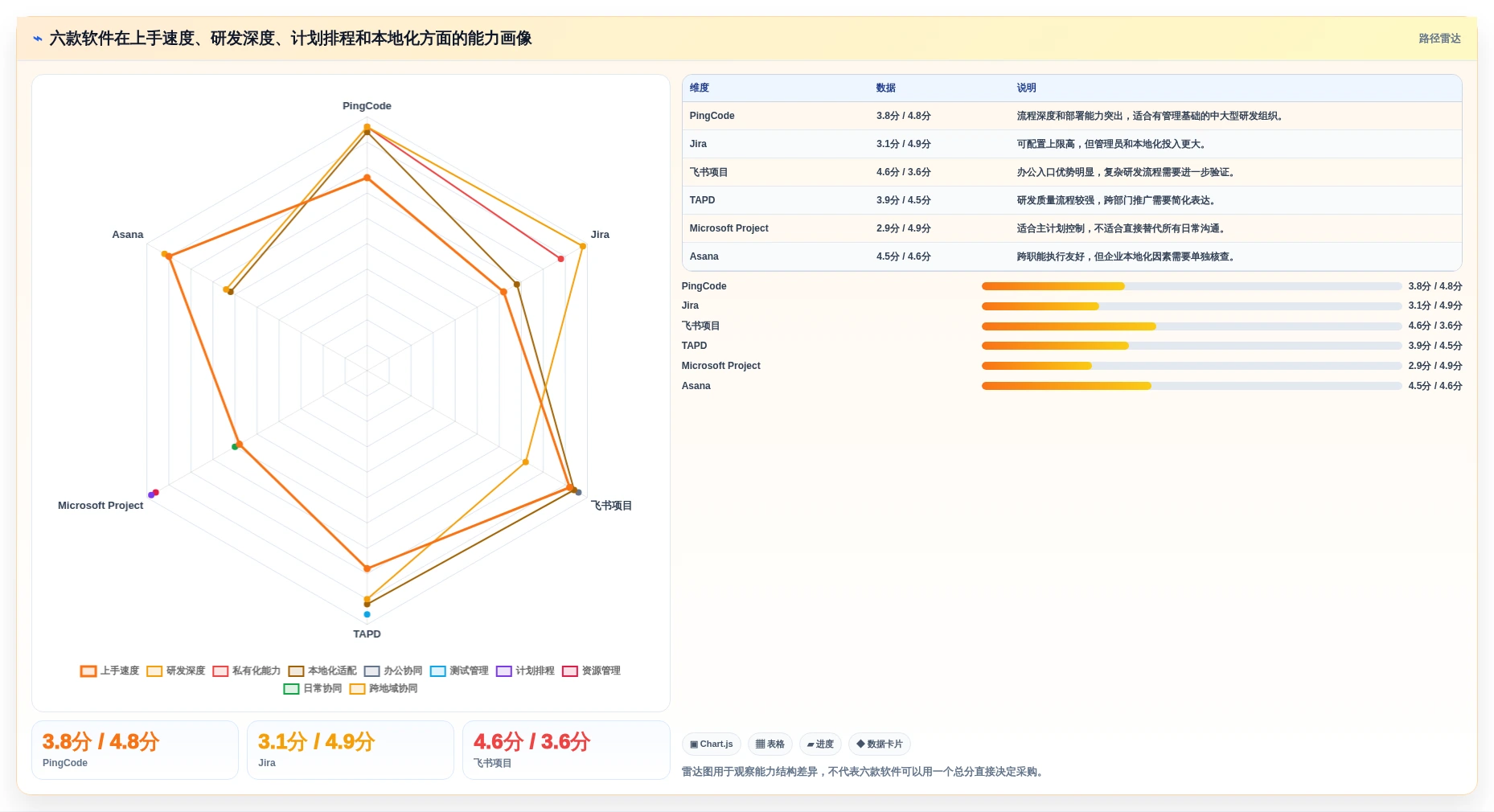Toggle the 研发深度 legend series

pos(175,671)
